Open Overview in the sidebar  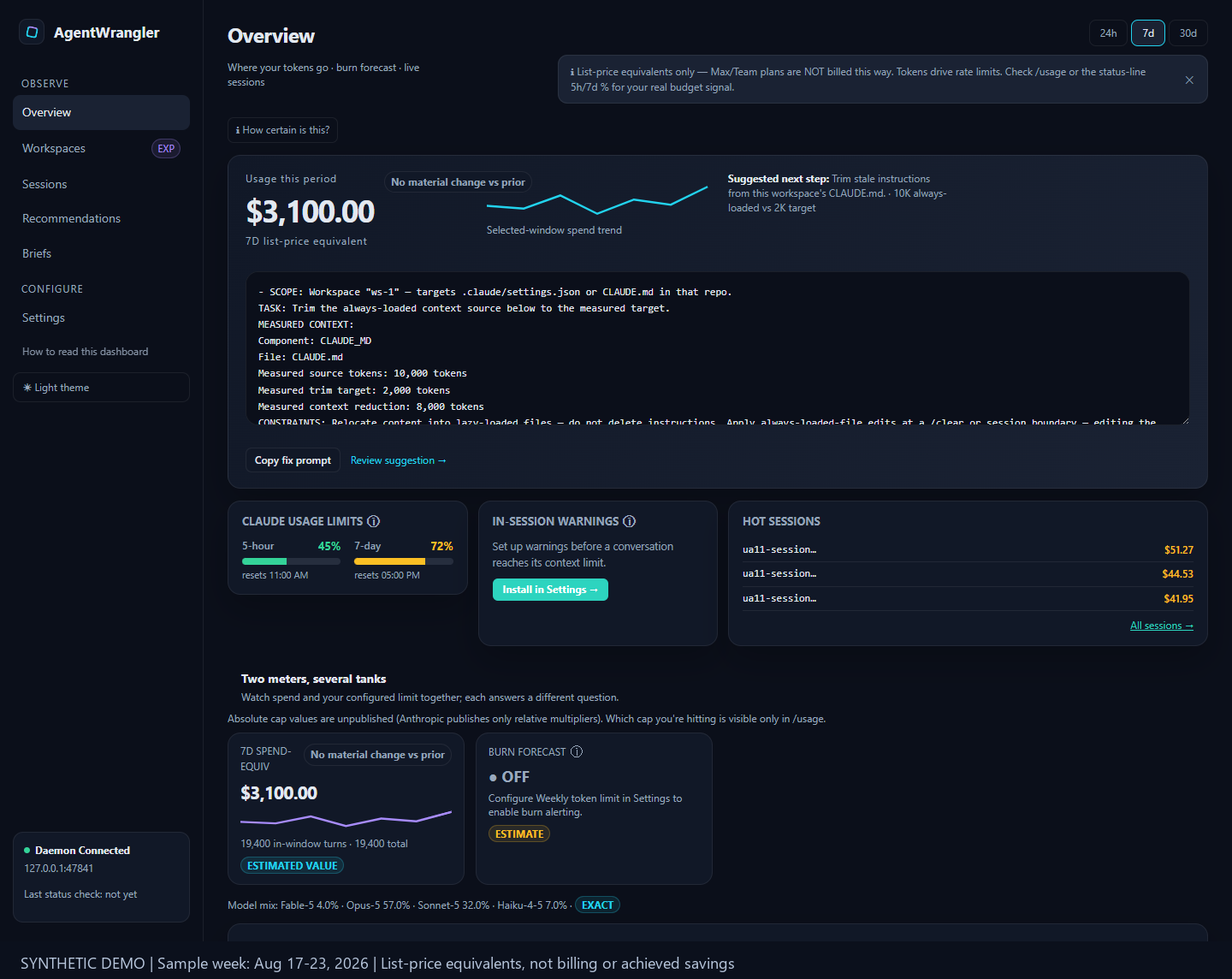click(x=101, y=112)
